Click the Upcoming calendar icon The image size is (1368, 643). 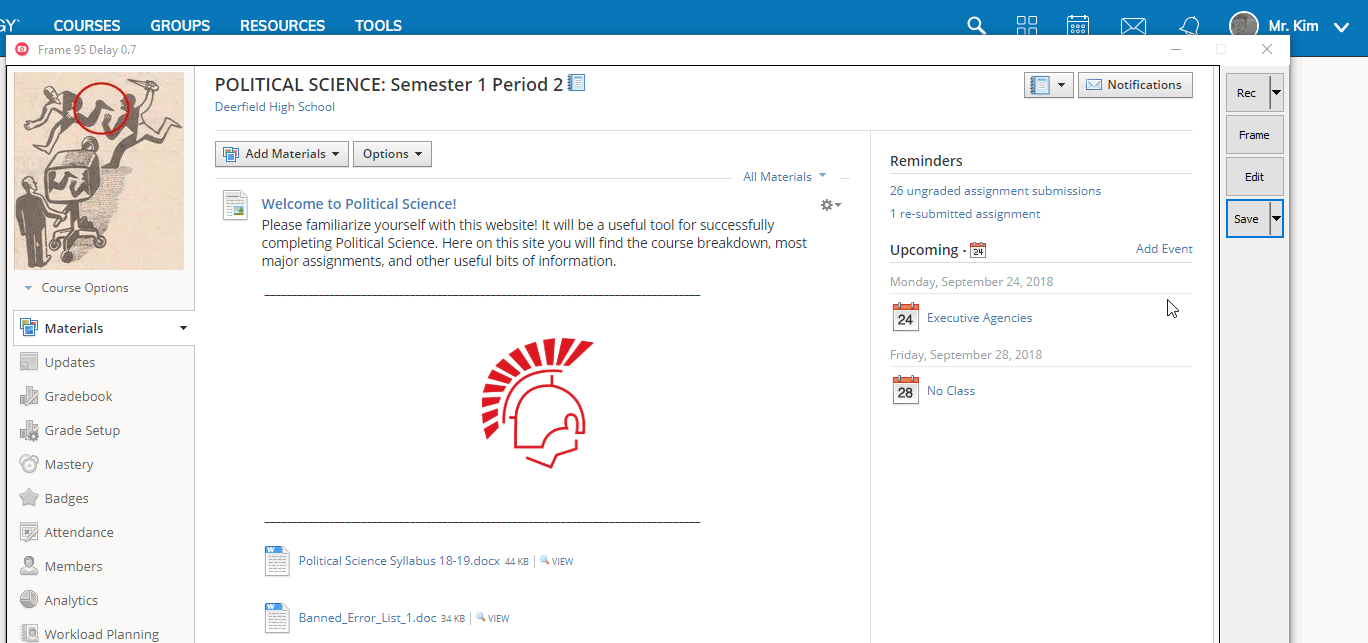point(978,250)
